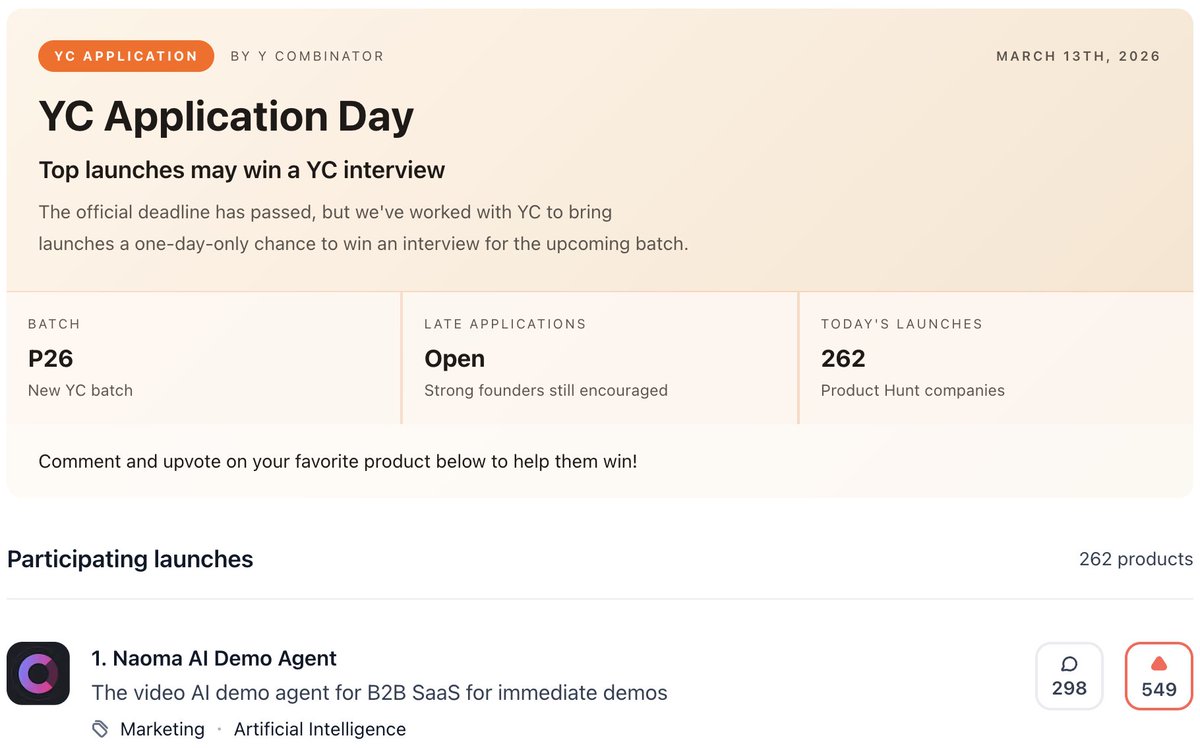The height and width of the screenshot is (748, 1200).
Task: Click the TODAY'S LAUNCHES label
Action: [902, 324]
